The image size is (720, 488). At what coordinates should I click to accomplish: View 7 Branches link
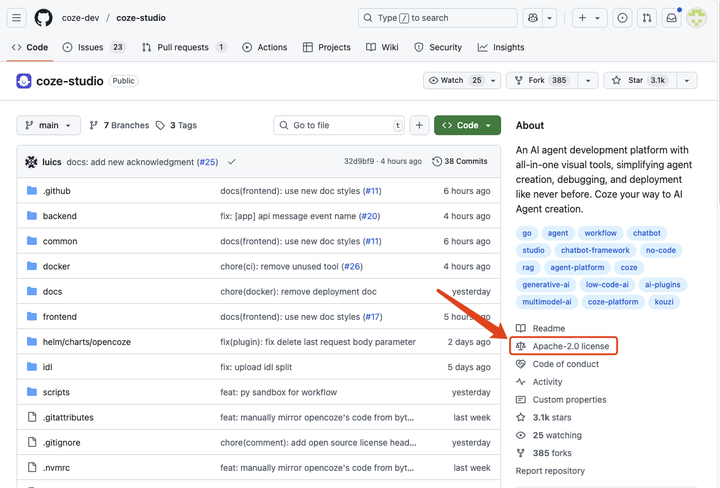tap(119, 125)
